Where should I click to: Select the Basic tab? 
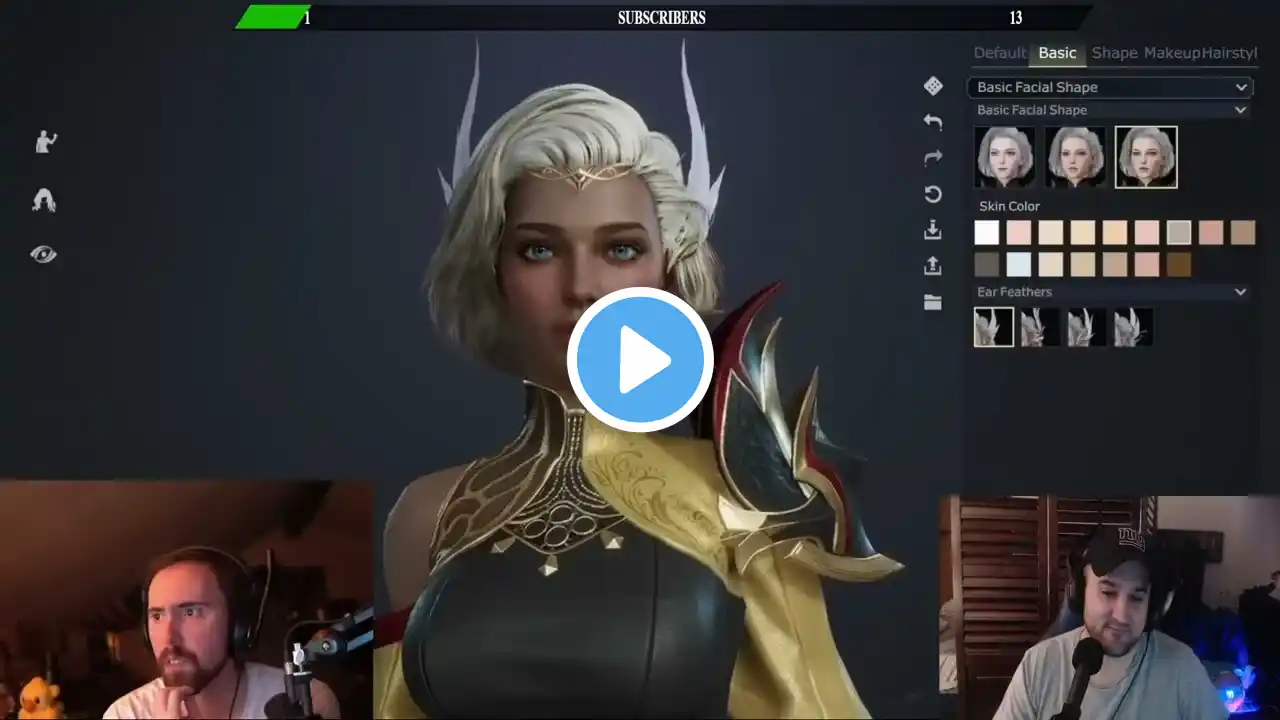tap(1057, 53)
